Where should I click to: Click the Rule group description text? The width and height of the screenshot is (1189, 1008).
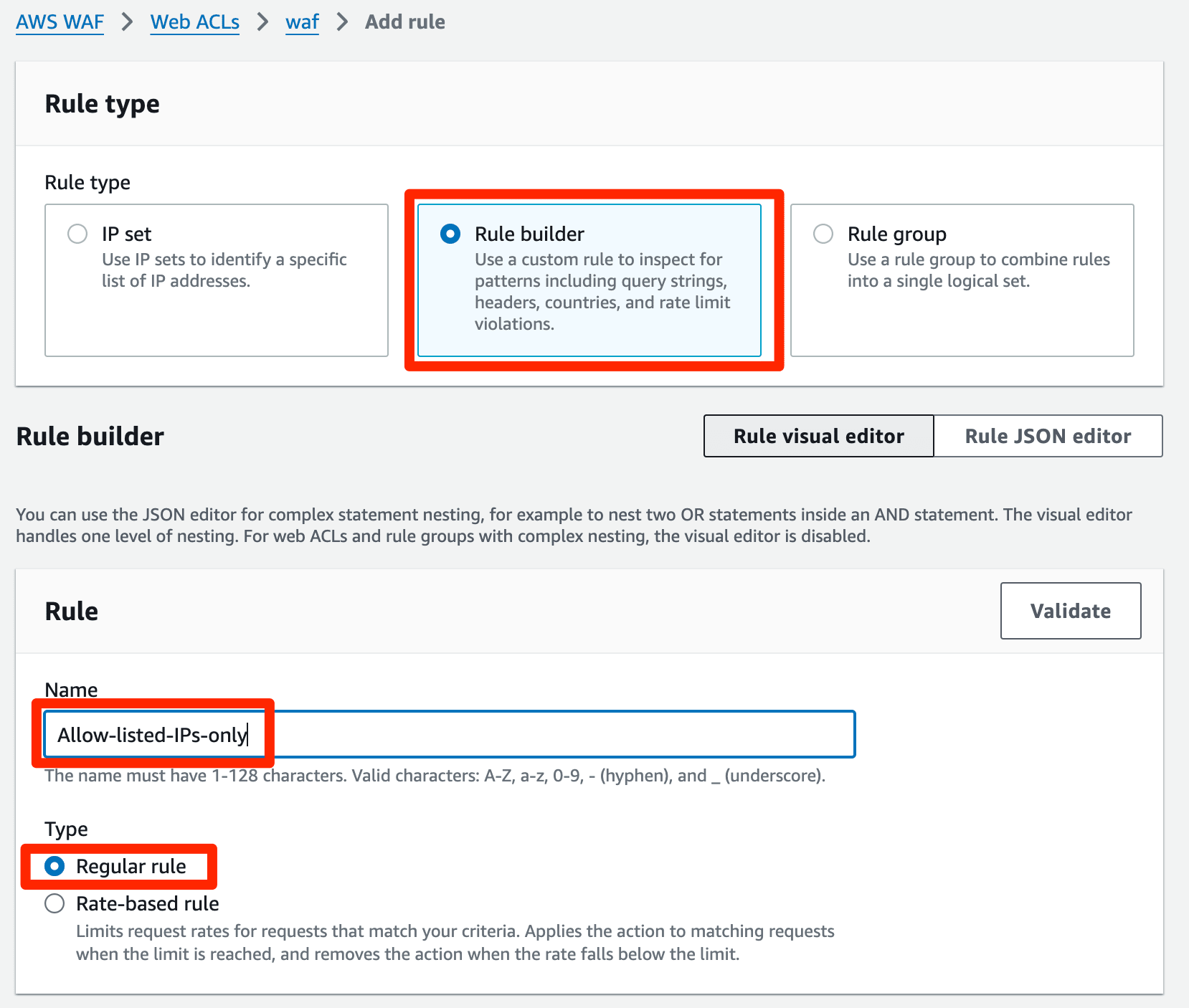978,270
